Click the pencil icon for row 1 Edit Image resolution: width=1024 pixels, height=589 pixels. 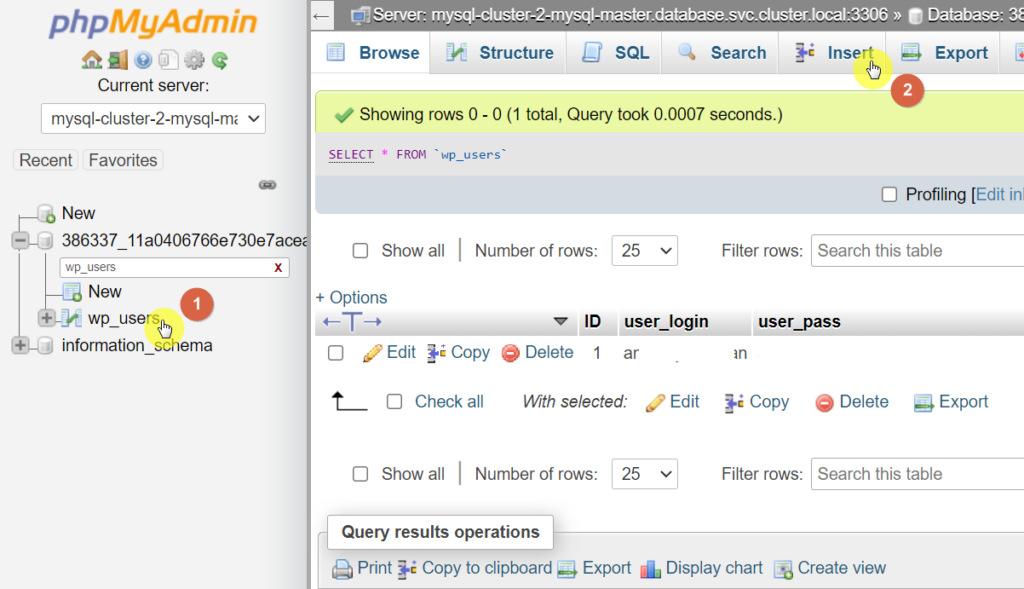click(372, 353)
